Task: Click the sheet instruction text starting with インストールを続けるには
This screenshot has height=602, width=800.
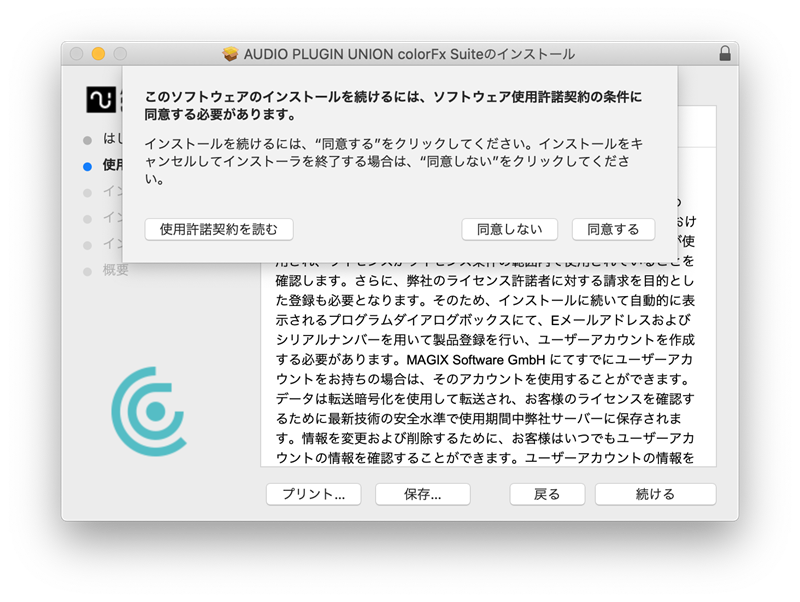Action: (x=393, y=161)
